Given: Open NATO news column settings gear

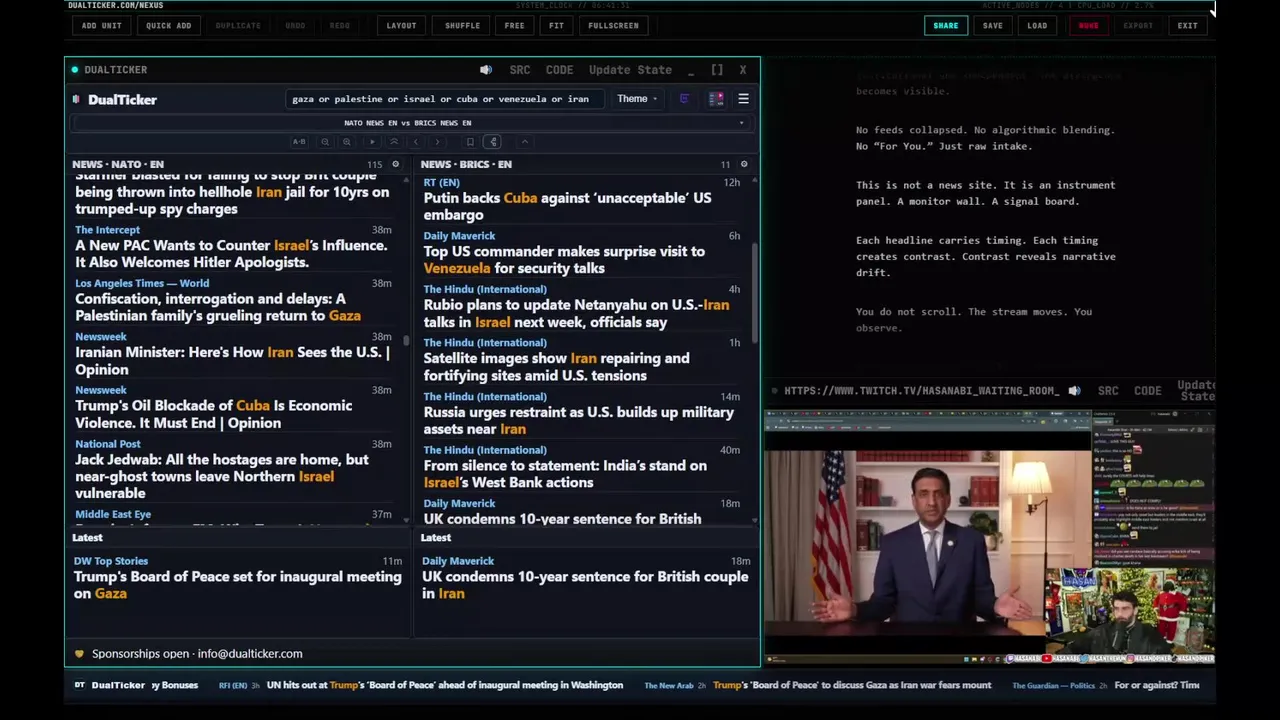Looking at the screenshot, I should [395, 164].
